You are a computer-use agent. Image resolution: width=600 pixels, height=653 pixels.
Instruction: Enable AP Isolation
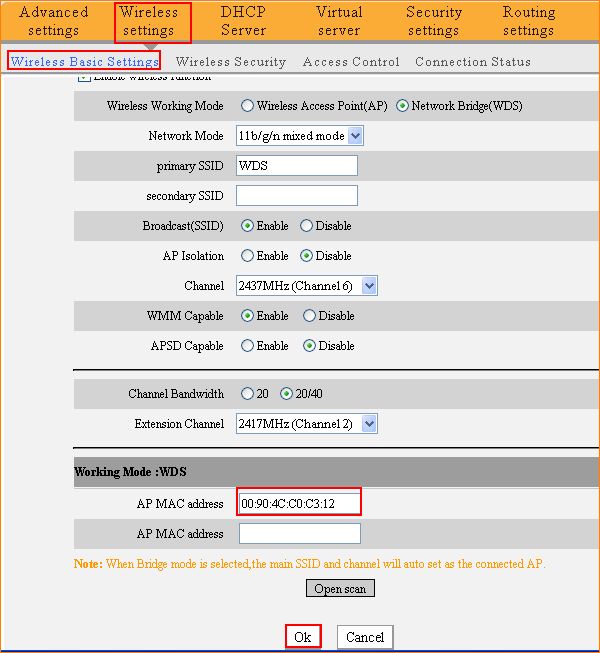(247, 256)
